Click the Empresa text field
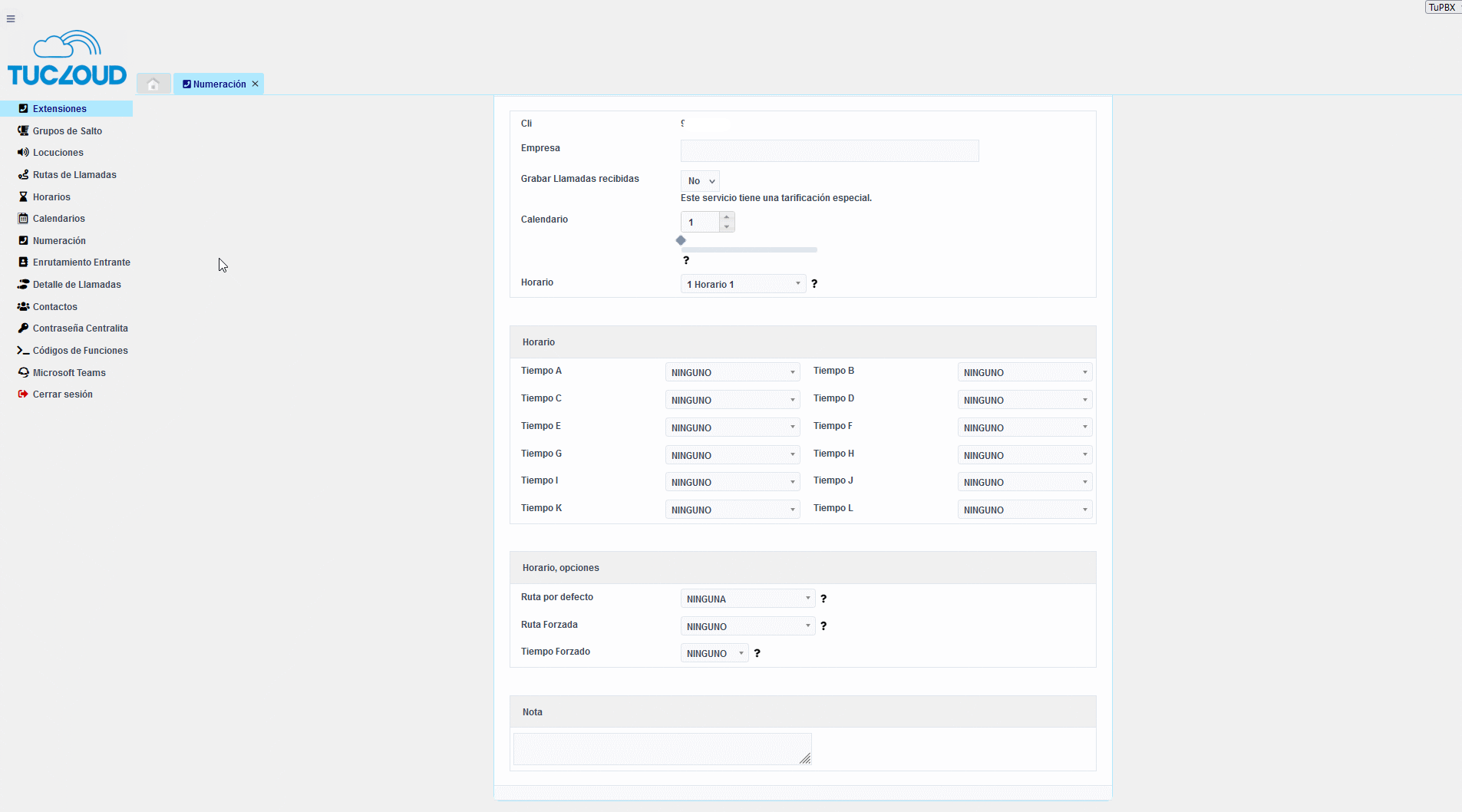 tap(830, 150)
